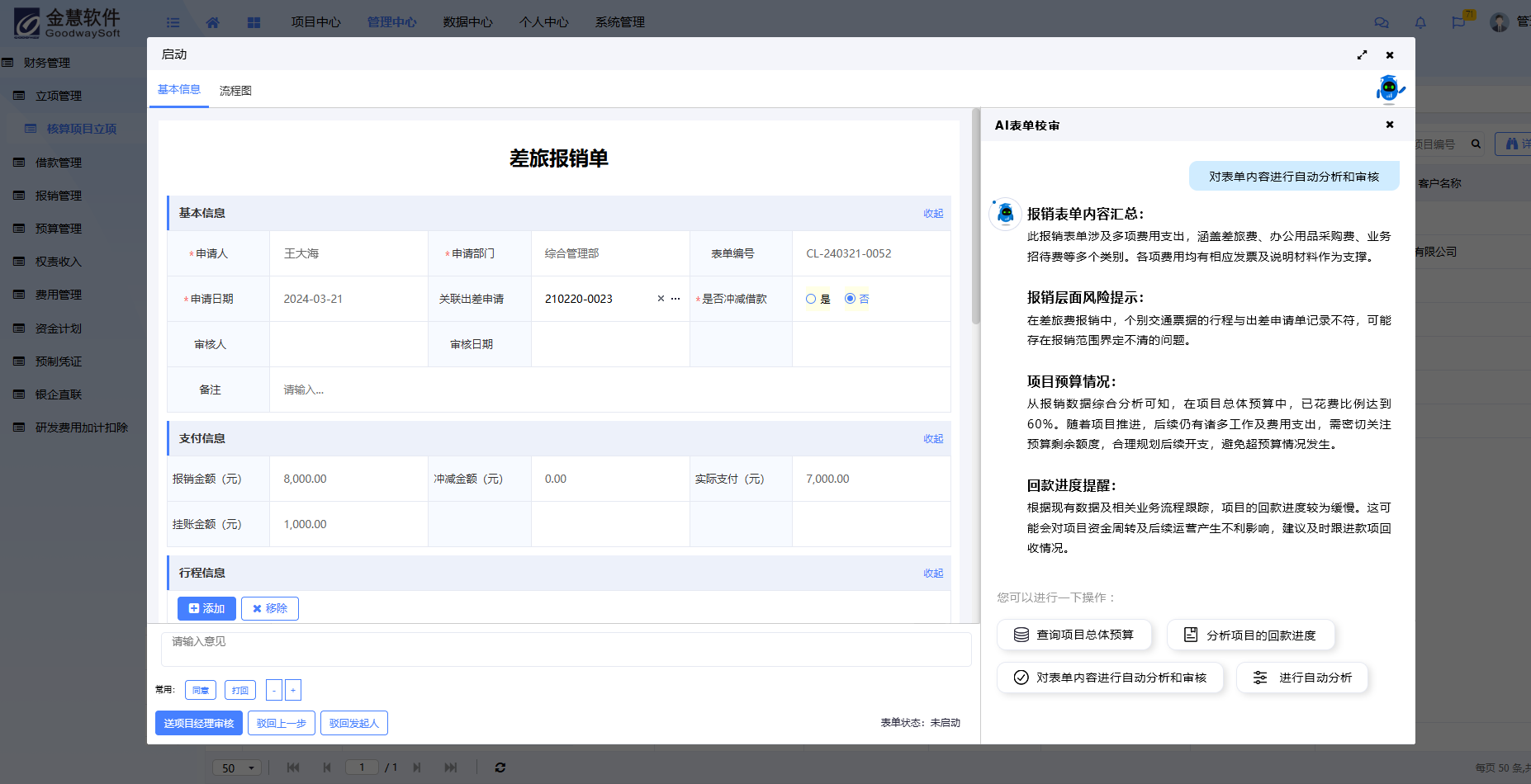Clear the linked travel request 210220-0023

click(661, 299)
